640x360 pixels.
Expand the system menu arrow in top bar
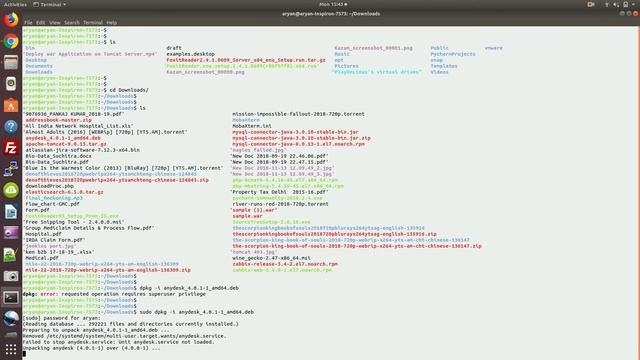coord(634,4)
